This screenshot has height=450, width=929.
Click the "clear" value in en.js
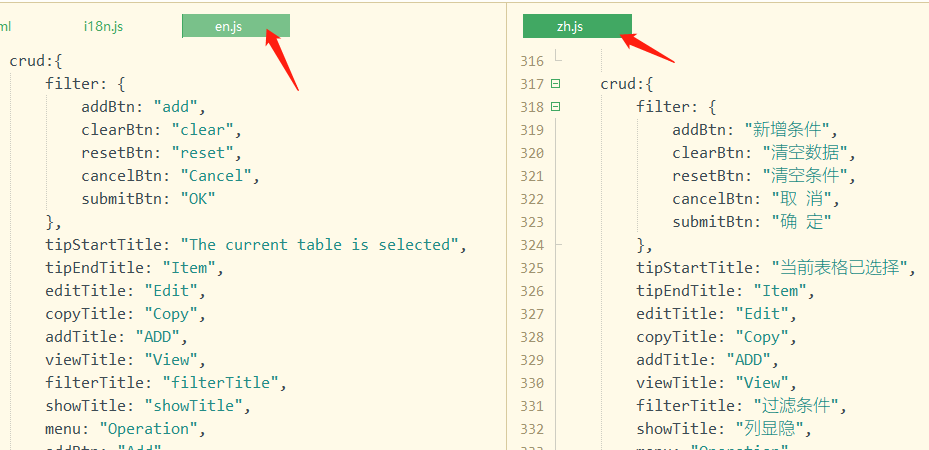203,130
